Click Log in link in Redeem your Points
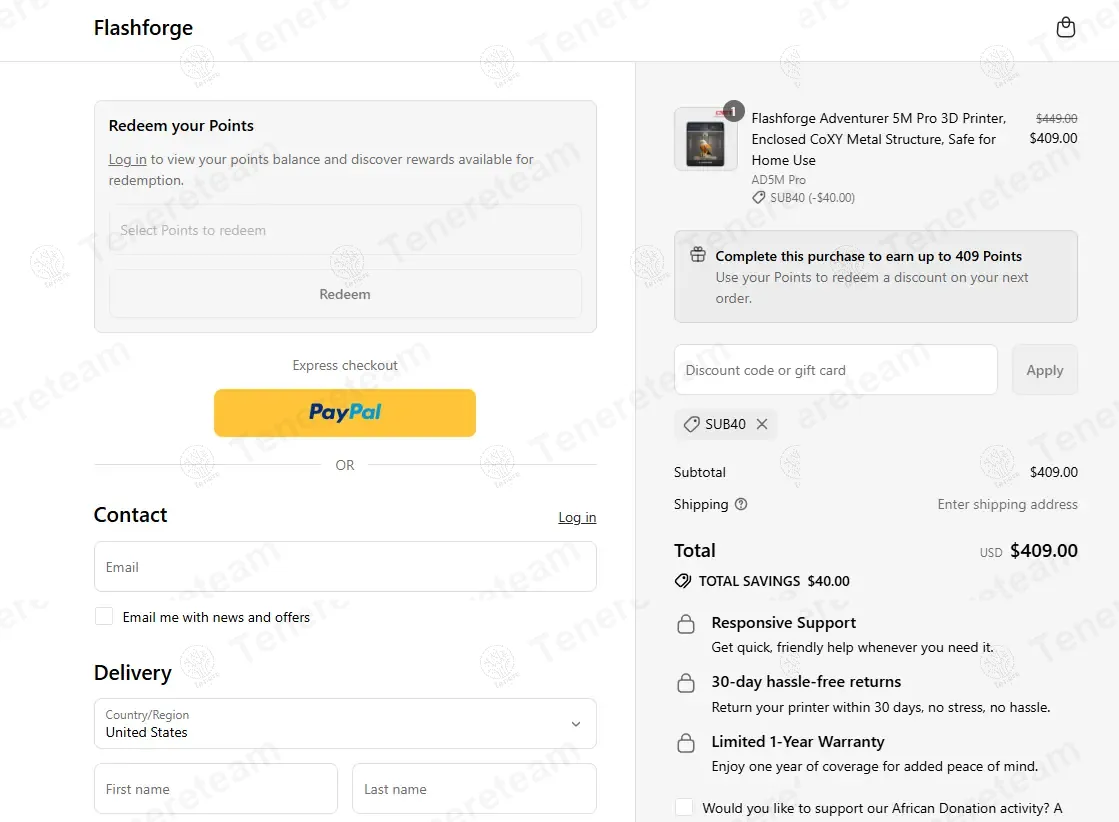Viewport: 1119px width, 822px height. click(x=127, y=160)
